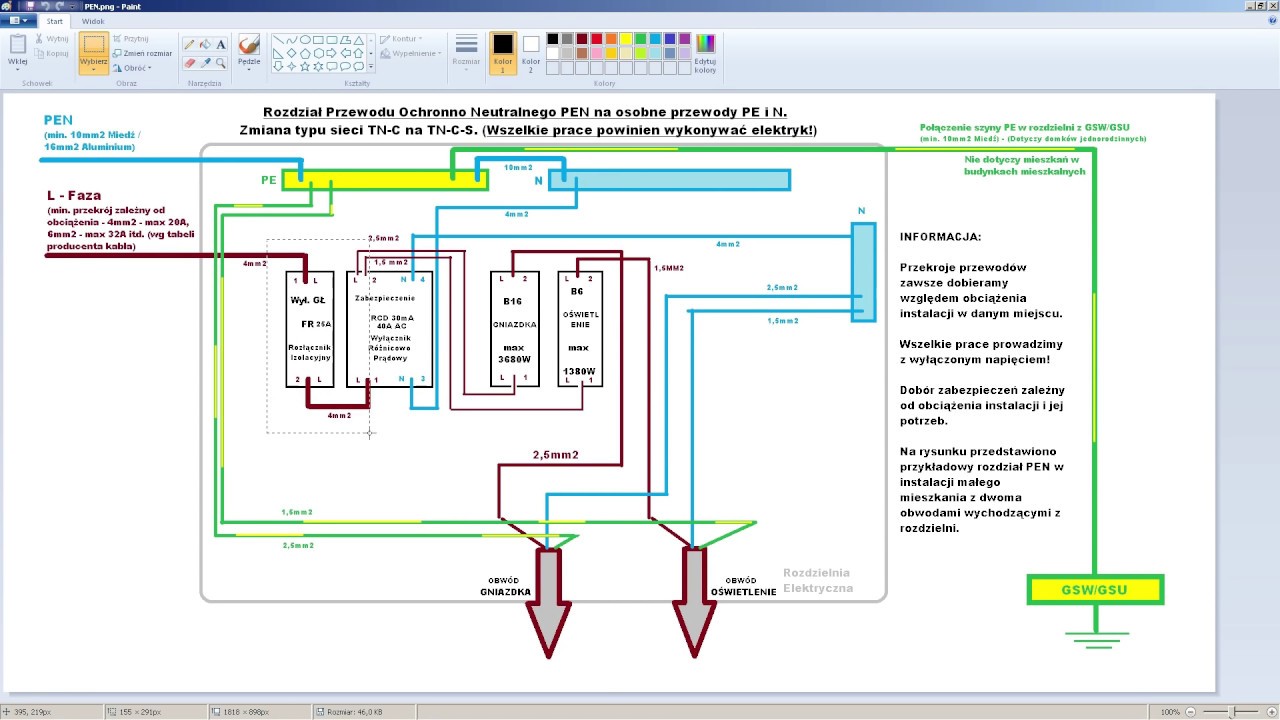Viewport: 1280px width, 720px height.
Task: Click the yellow GSW/GSU box on canvas
Action: [1096, 590]
